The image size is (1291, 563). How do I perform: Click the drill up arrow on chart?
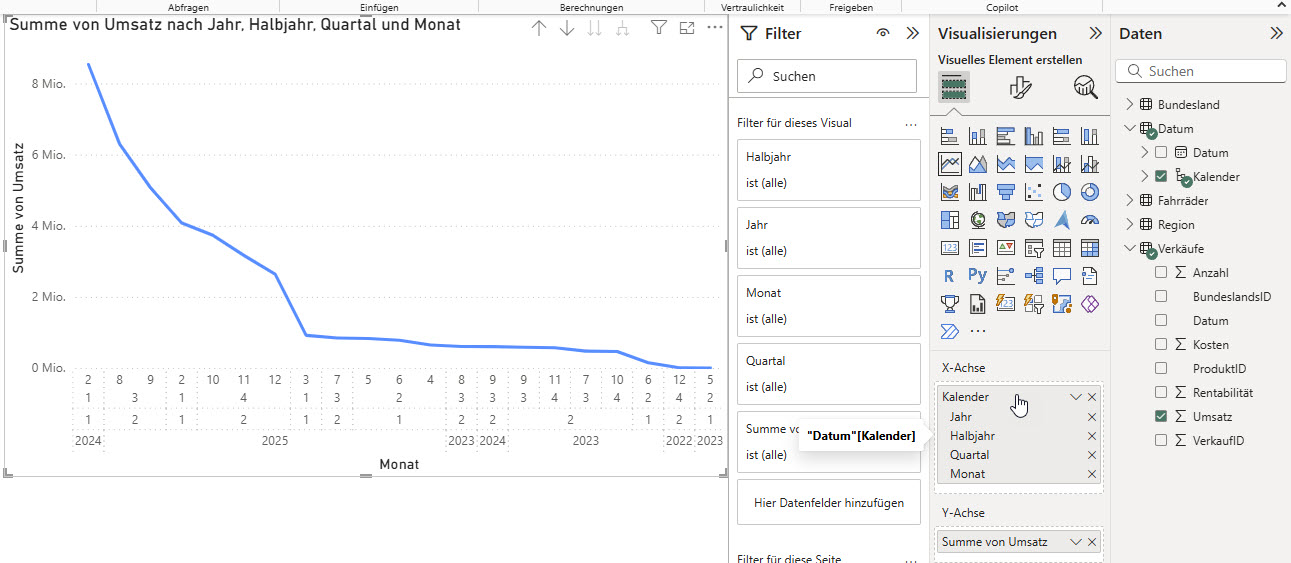pos(539,28)
